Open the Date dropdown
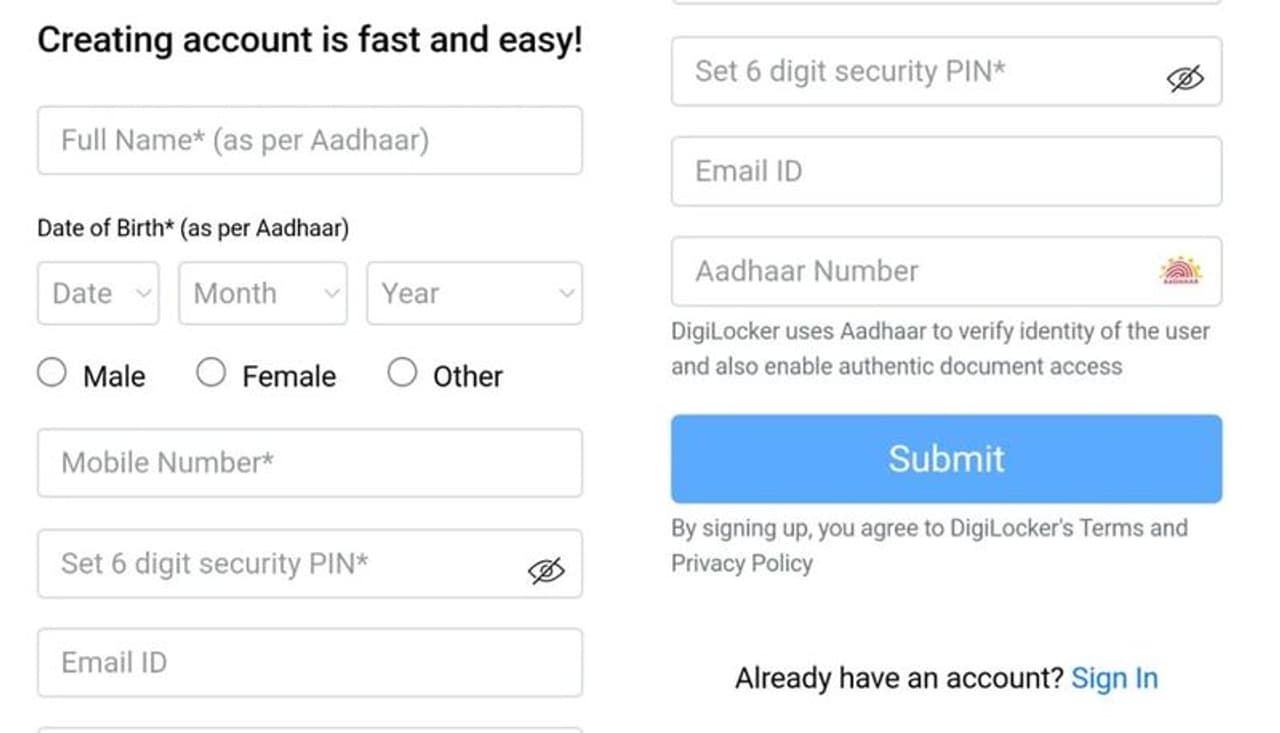 (x=98, y=293)
